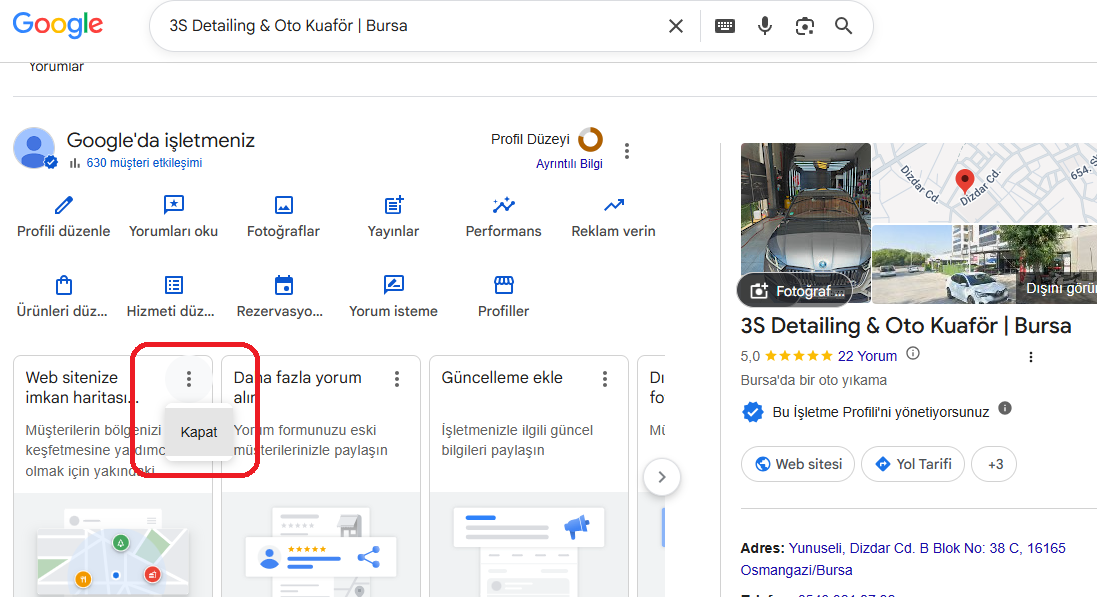Screen dimensions: 1097x597
Task: Open the map thumbnail
Action: click(984, 183)
